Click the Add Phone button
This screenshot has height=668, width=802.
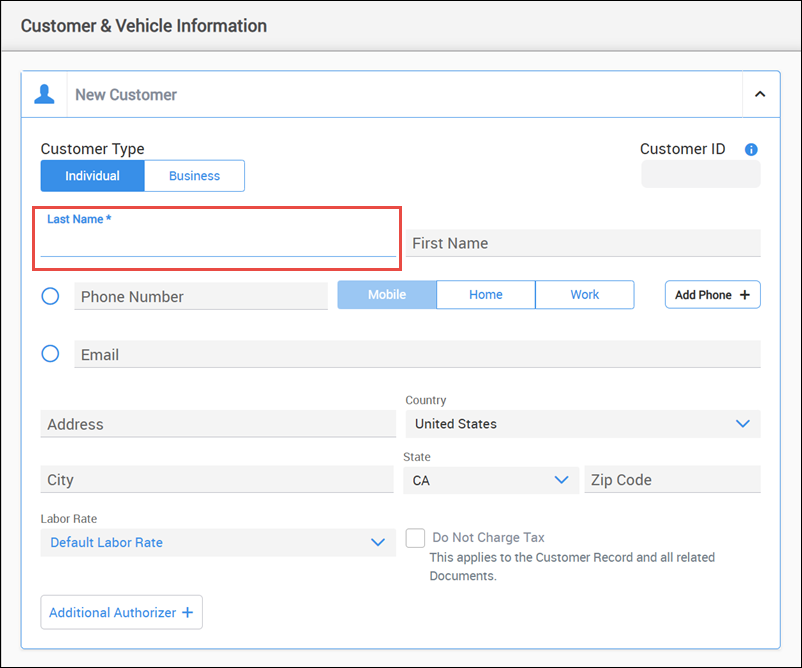click(712, 295)
